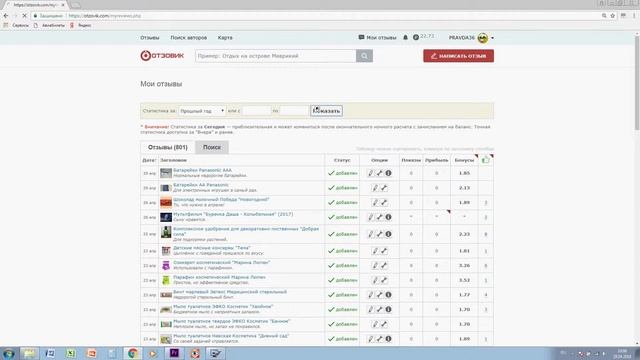
Task: Edit the Детские мясные консервы review
Action: (x=375, y=251)
